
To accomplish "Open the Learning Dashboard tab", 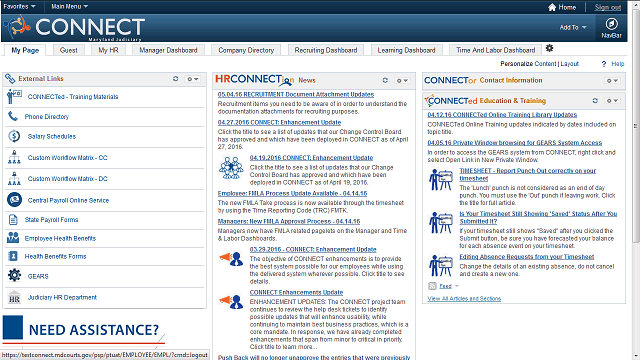I will 406,50.
